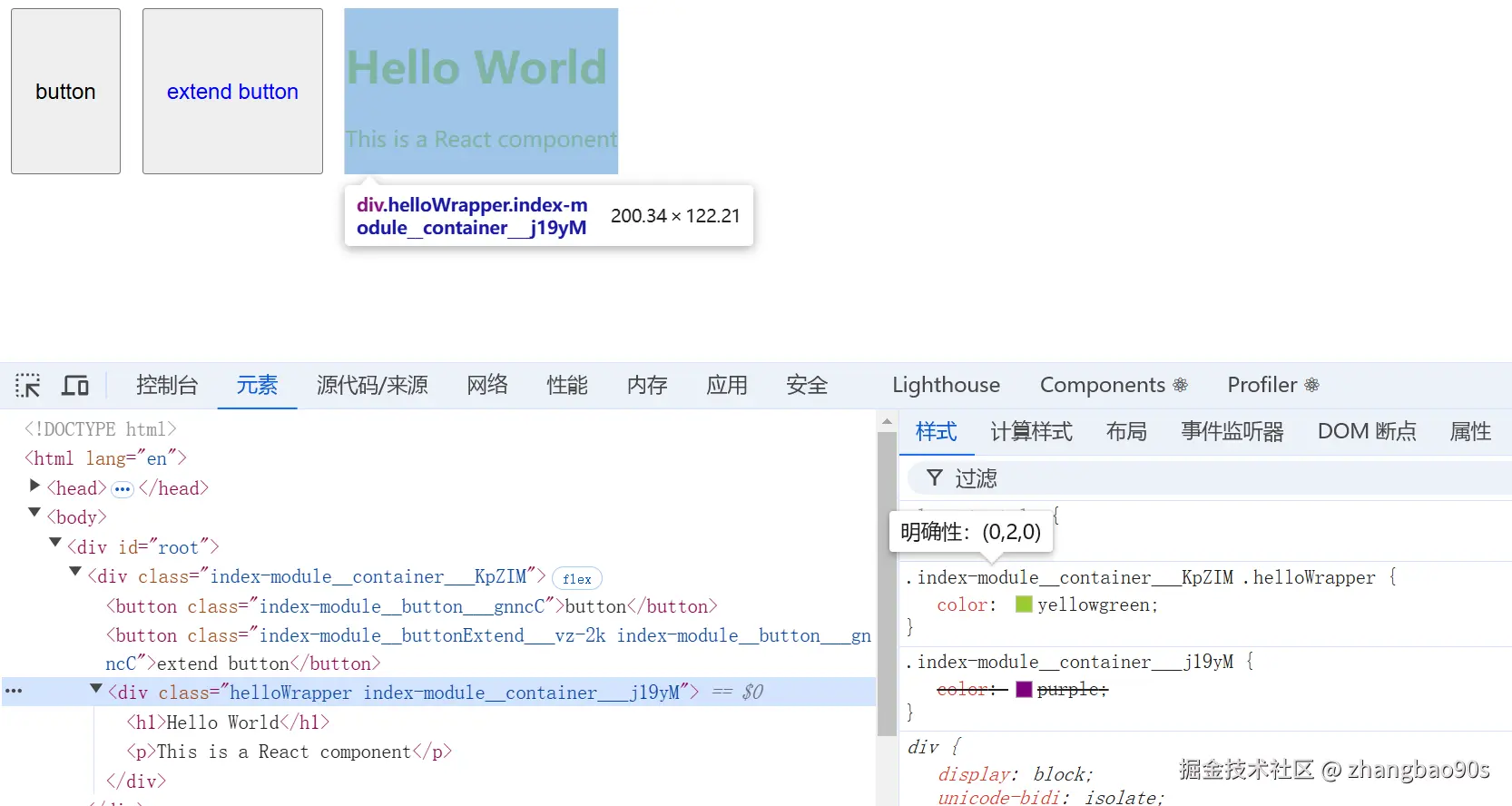The image size is (1512, 806).
Task: Click the .index-module__container___KpZIM .helloWrapper selector
Action: pos(1140,577)
